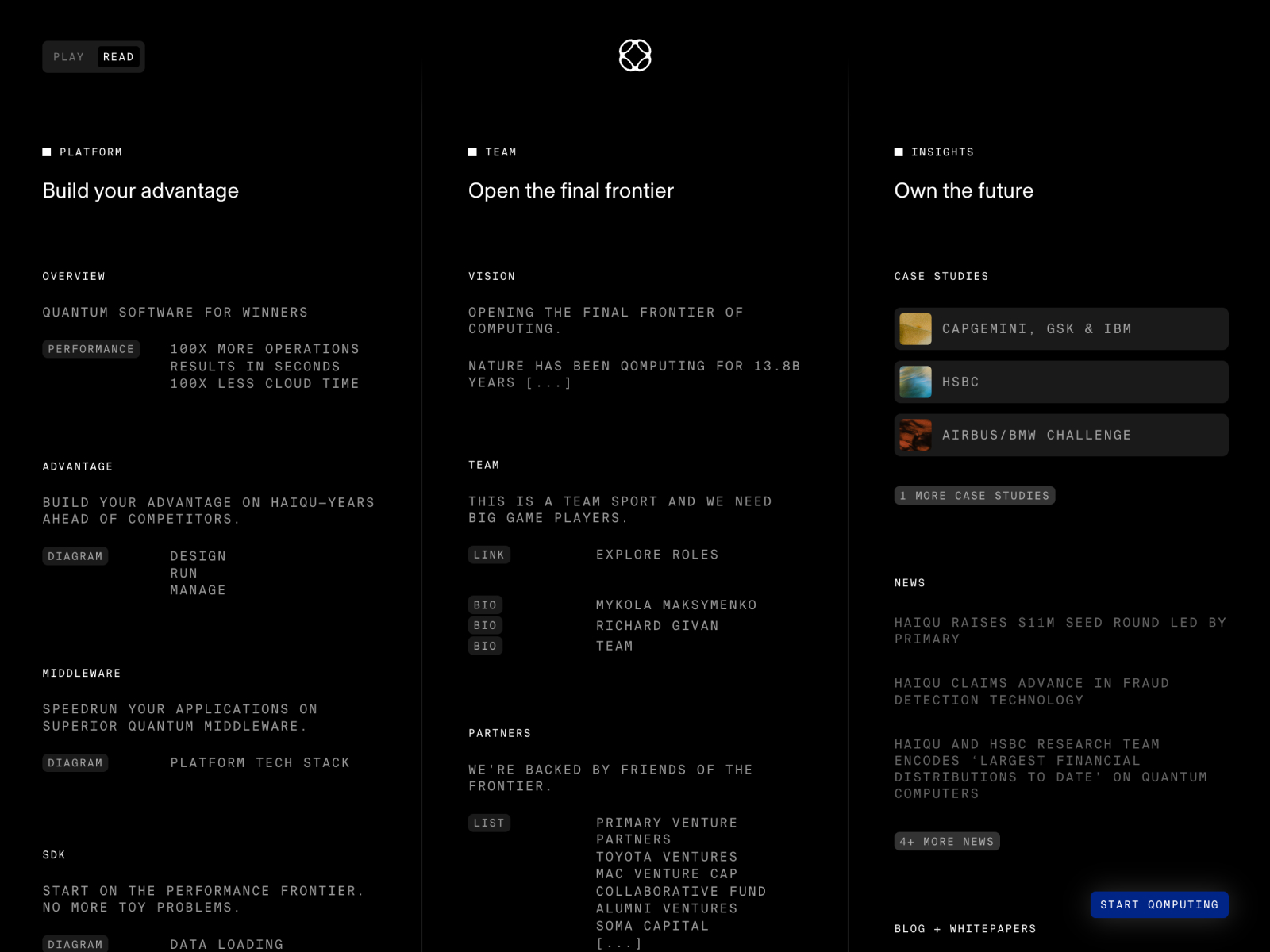Screen dimensions: 1270x952
Task: Open the Insights section heading
Action: (941, 152)
